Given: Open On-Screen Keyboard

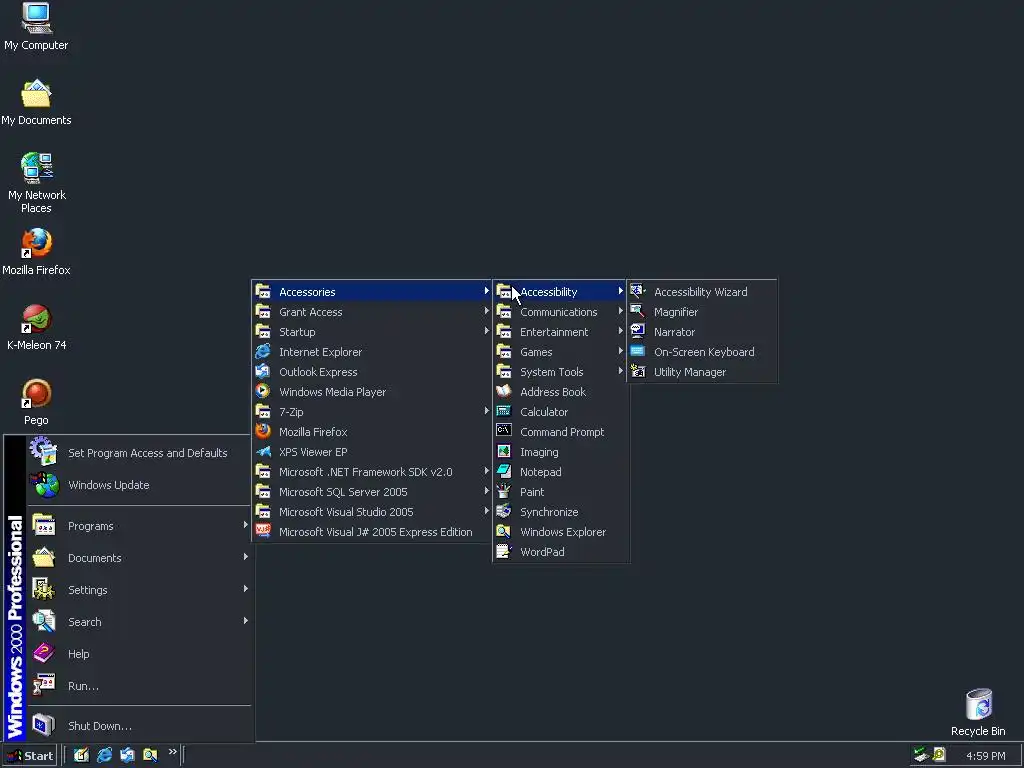Looking at the screenshot, I should [x=702, y=352].
